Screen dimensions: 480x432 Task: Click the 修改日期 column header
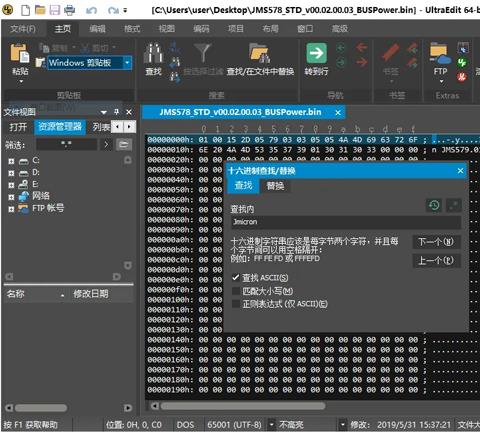(x=100, y=294)
